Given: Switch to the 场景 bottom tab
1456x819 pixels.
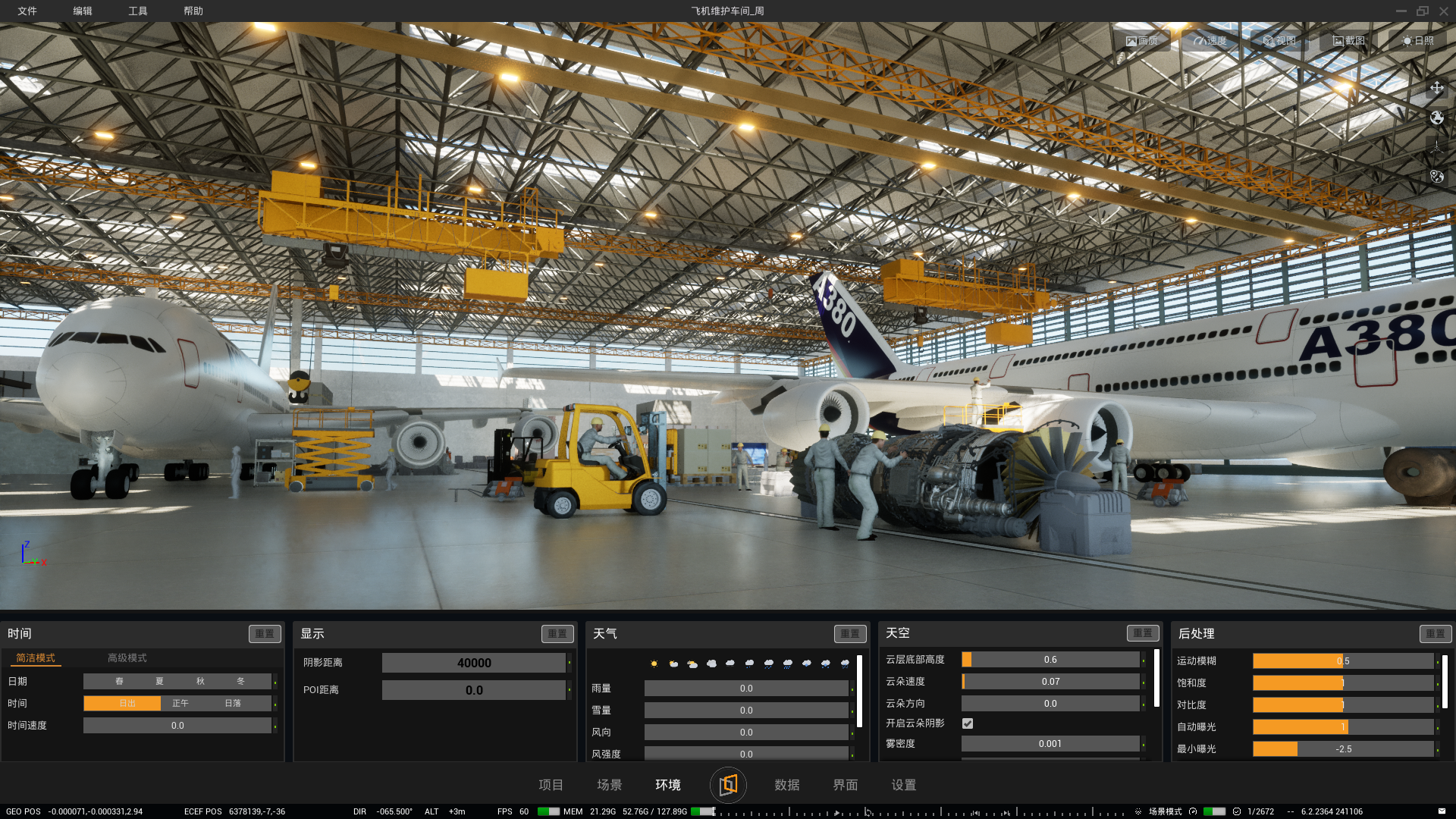Looking at the screenshot, I should click(x=609, y=785).
